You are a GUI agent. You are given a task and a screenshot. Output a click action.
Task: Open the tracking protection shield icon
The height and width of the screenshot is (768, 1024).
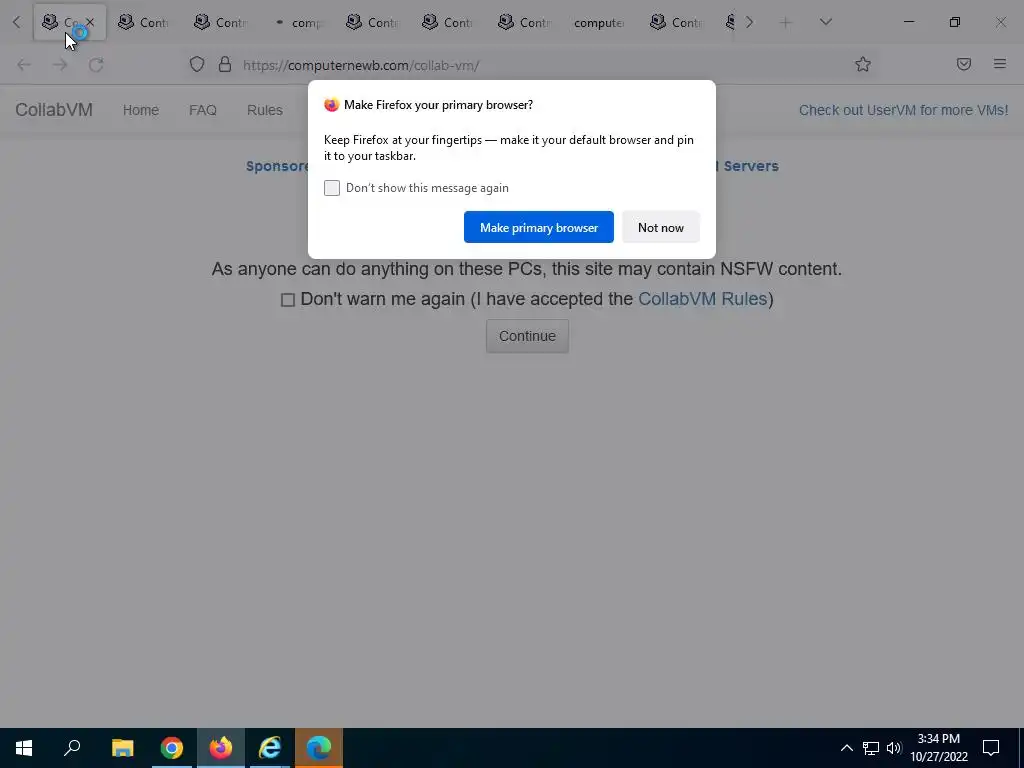[x=197, y=64]
